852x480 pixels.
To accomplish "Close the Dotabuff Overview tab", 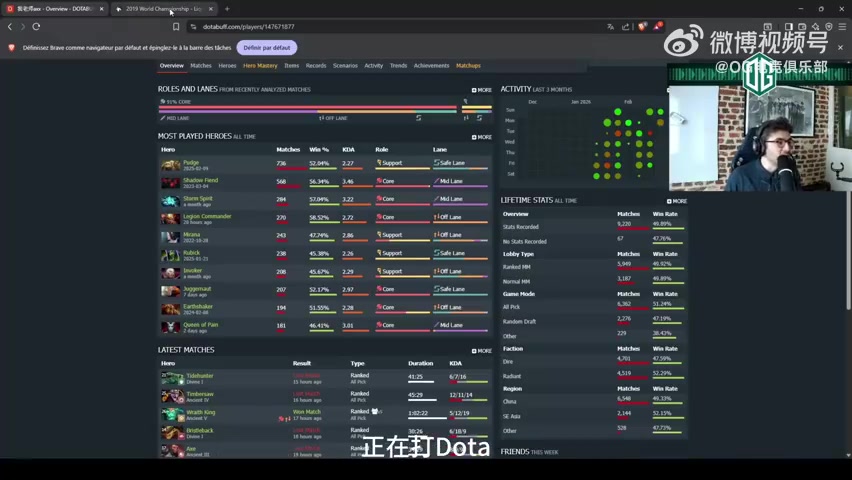I will click(x=102, y=9).
